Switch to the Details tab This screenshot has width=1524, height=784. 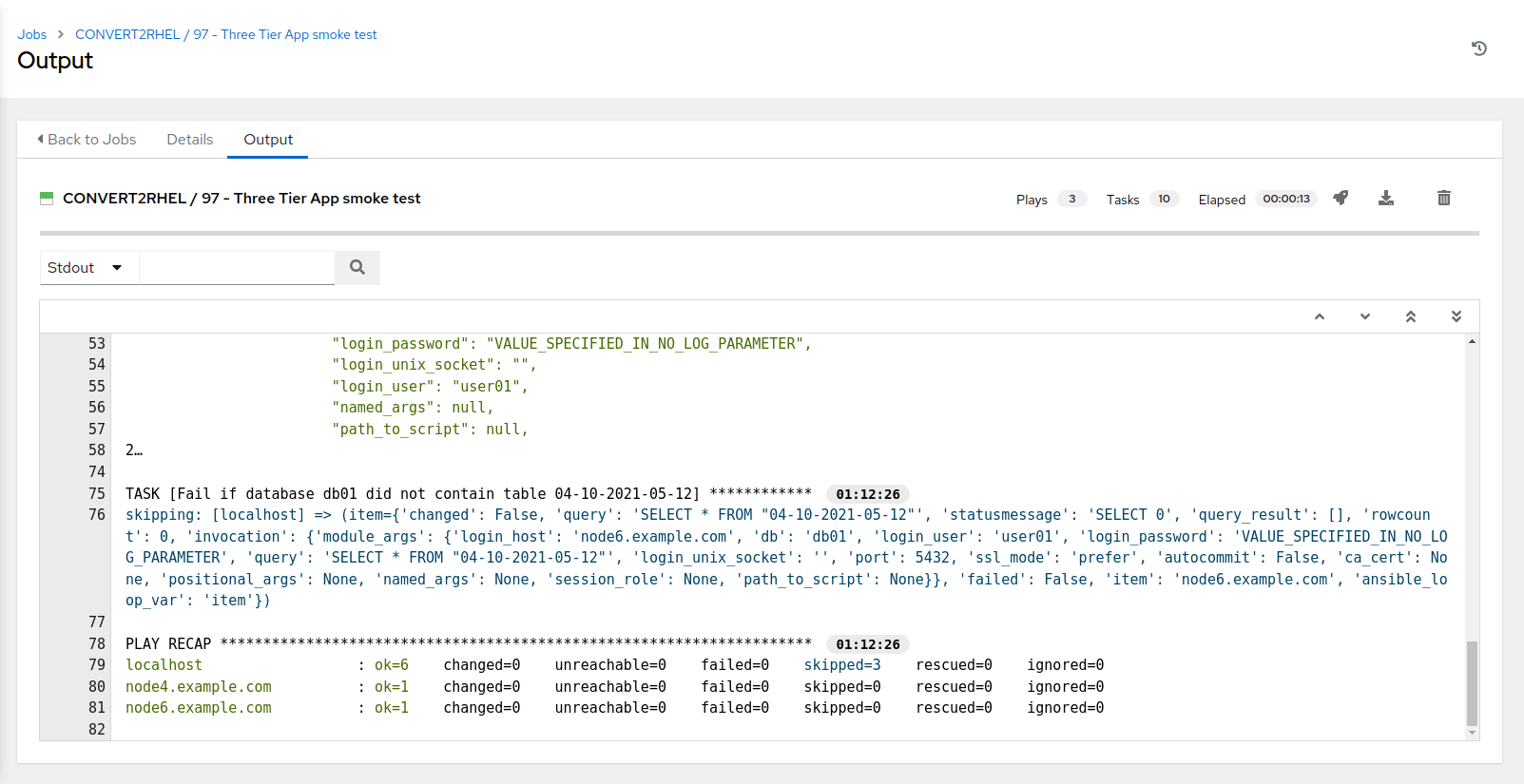[190, 139]
